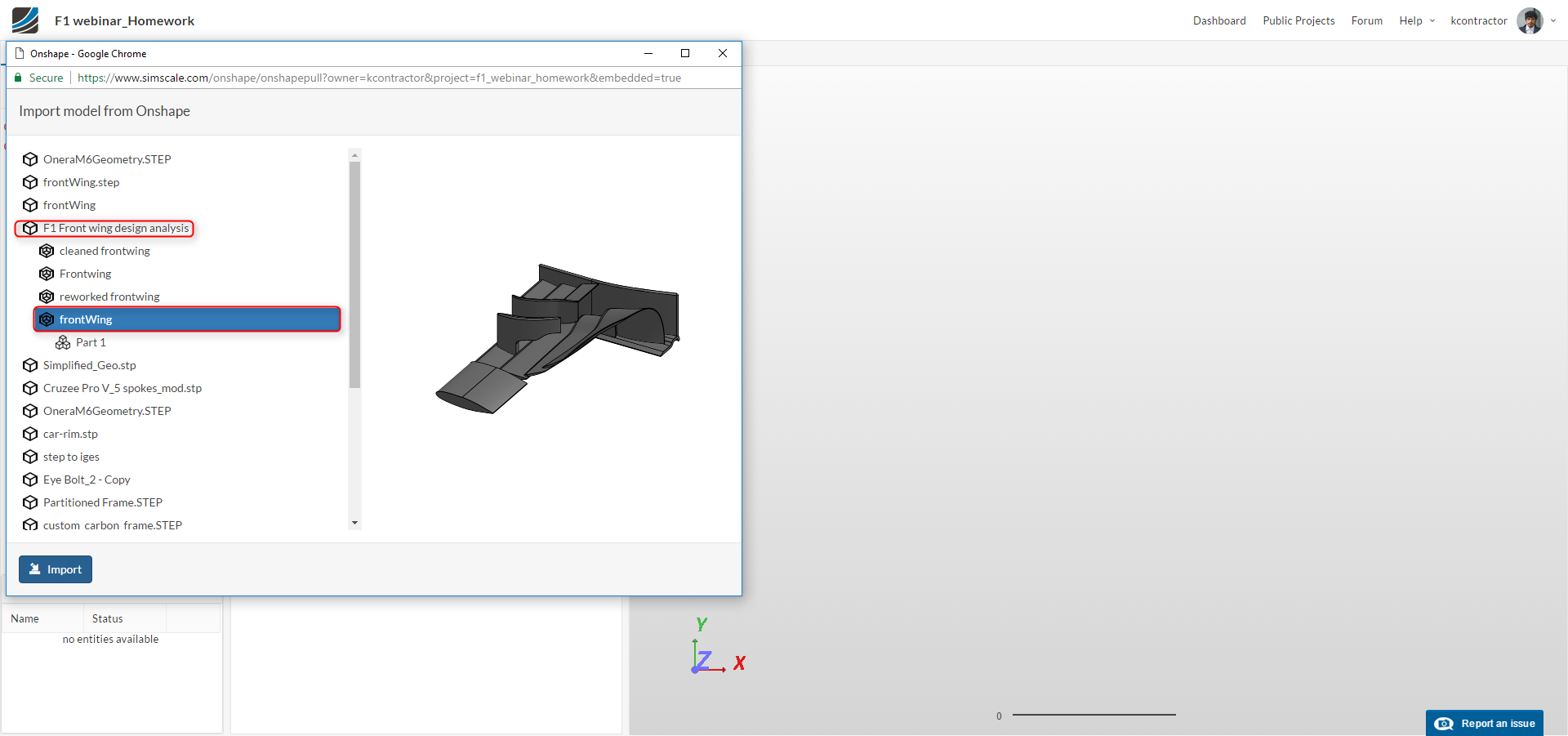Click the eye icon on Report an issue

point(1444,724)
